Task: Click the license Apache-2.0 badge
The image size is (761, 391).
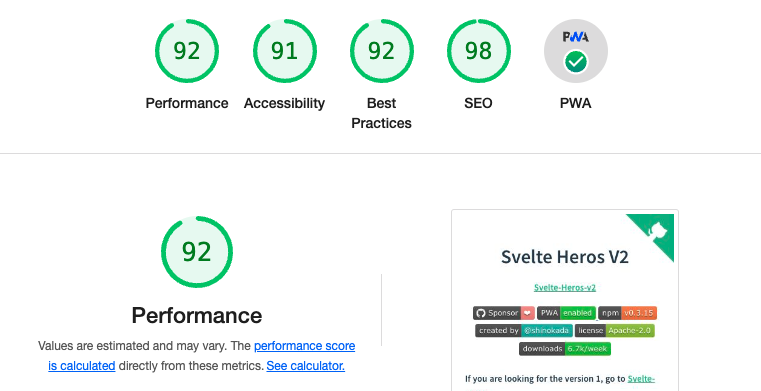Action: coord(615,331)
